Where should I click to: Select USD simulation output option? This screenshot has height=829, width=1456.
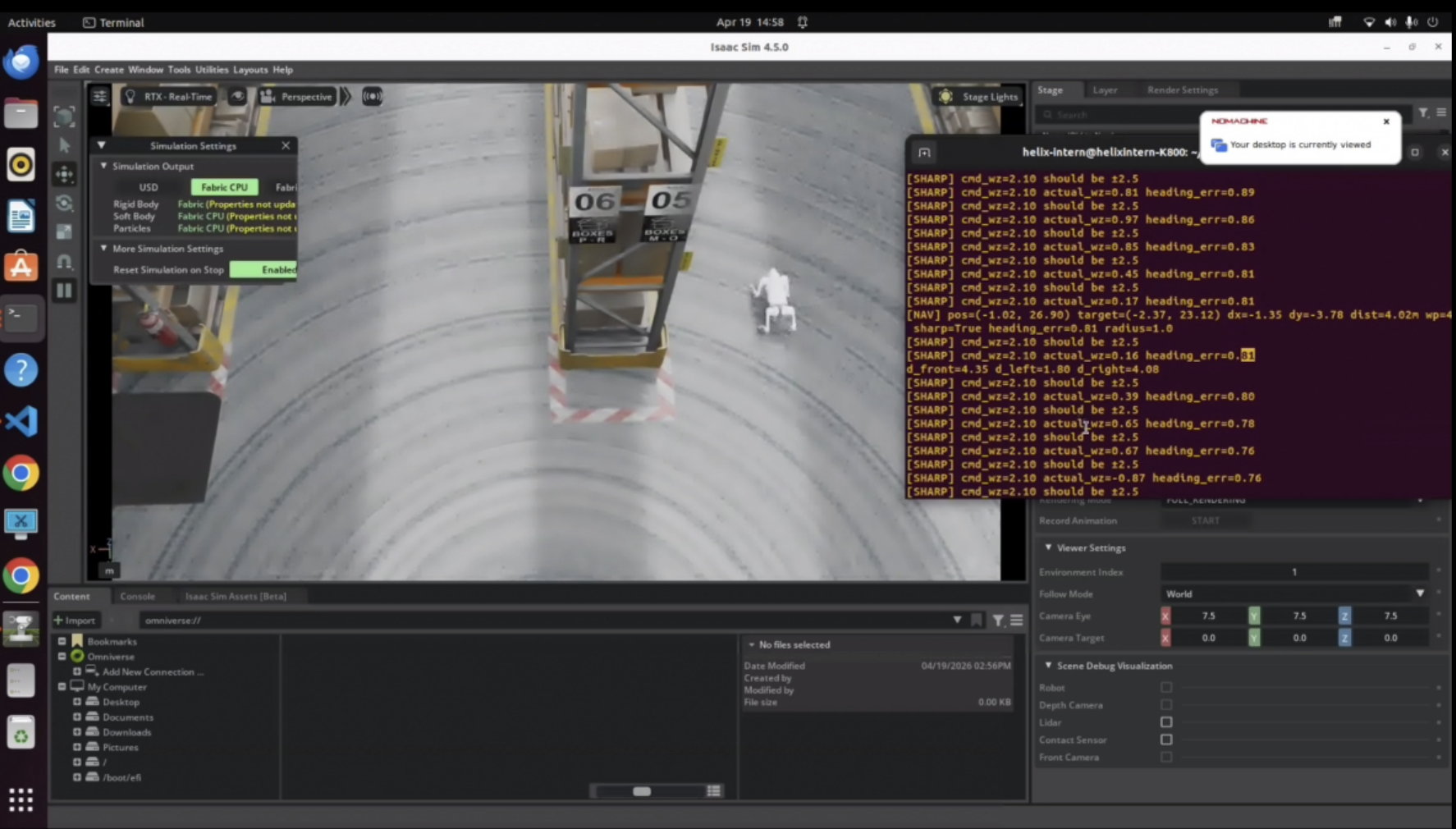149,187
